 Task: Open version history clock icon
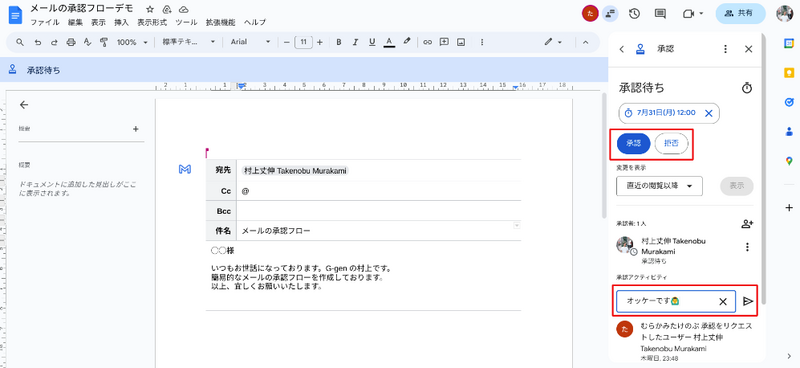click(634, 14)
